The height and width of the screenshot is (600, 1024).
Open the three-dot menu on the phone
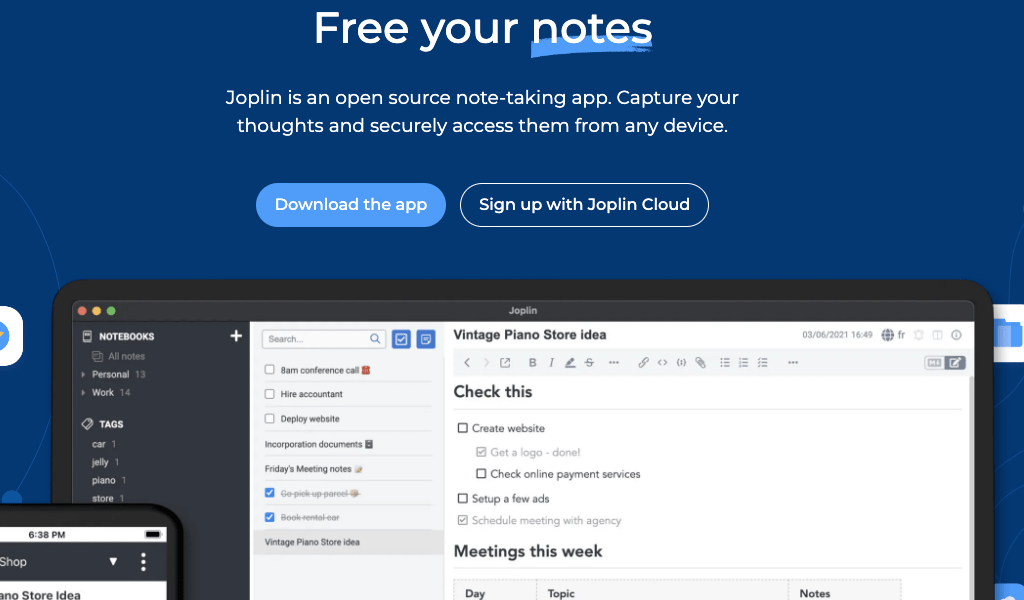pyautogui.click(x=143, y=561)
